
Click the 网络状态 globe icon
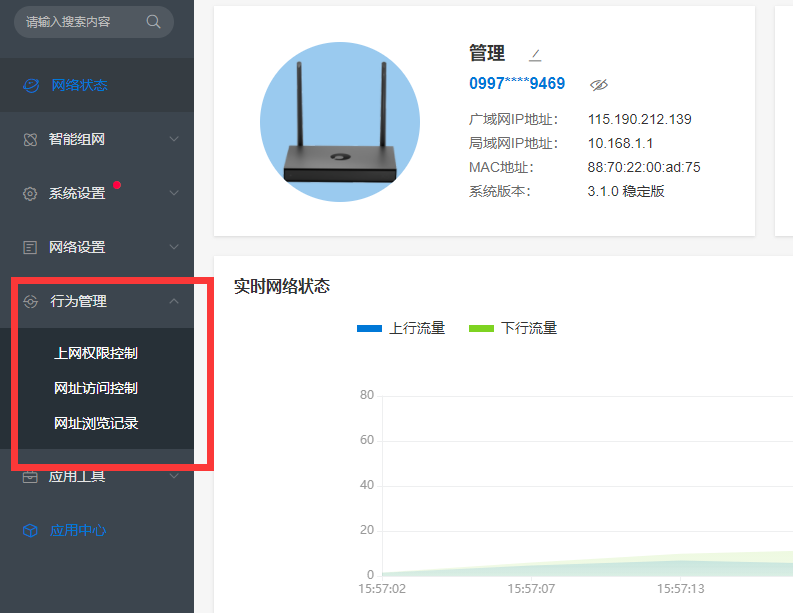(31, 85)
